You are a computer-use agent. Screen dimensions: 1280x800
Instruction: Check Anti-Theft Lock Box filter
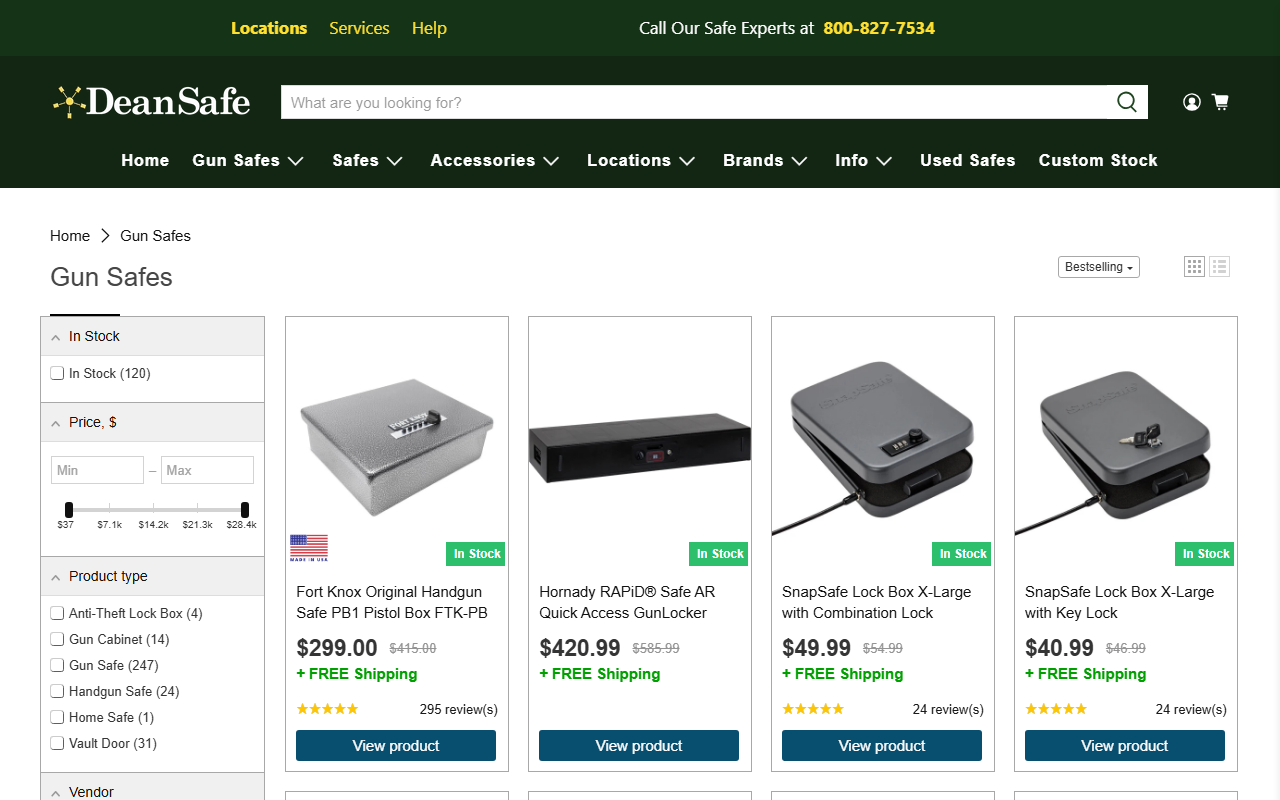click(x=57, y=613)
